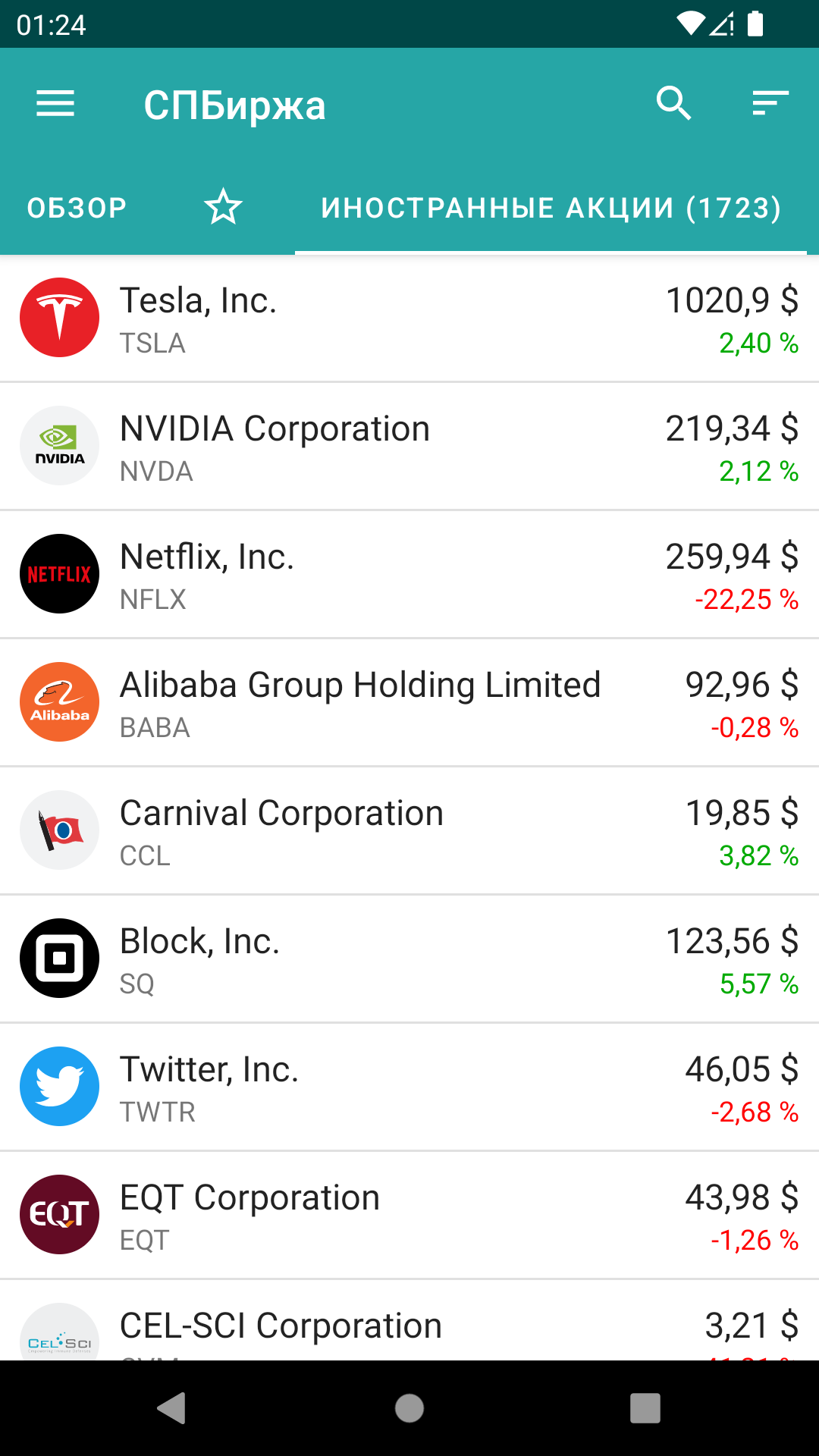Tap the Twitter bird logo

[x=59, y=1087]
